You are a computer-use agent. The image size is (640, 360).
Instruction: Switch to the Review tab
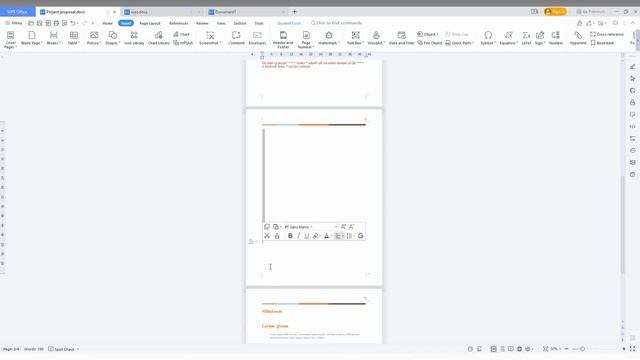202,23
